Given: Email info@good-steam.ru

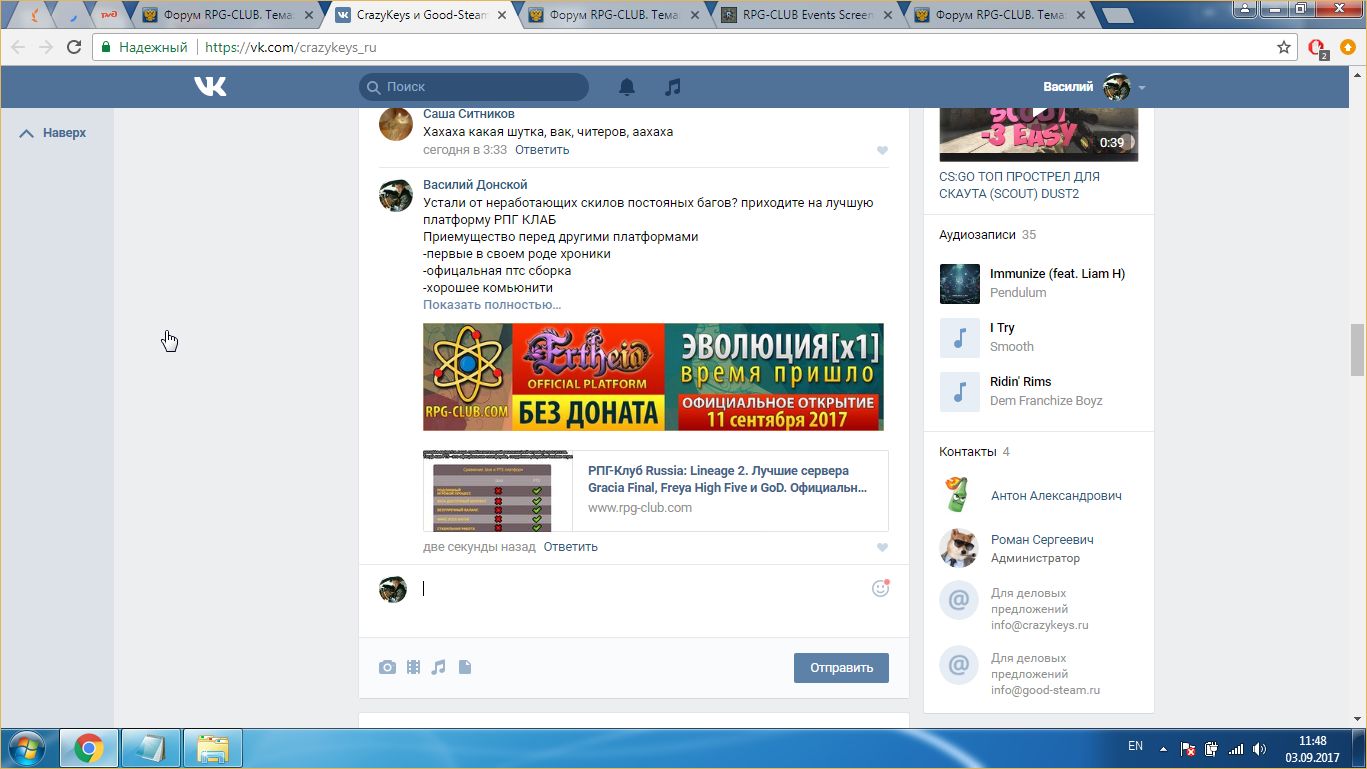Looking at the screenshot, I should pyautogui.click(x=1045, y=690).
